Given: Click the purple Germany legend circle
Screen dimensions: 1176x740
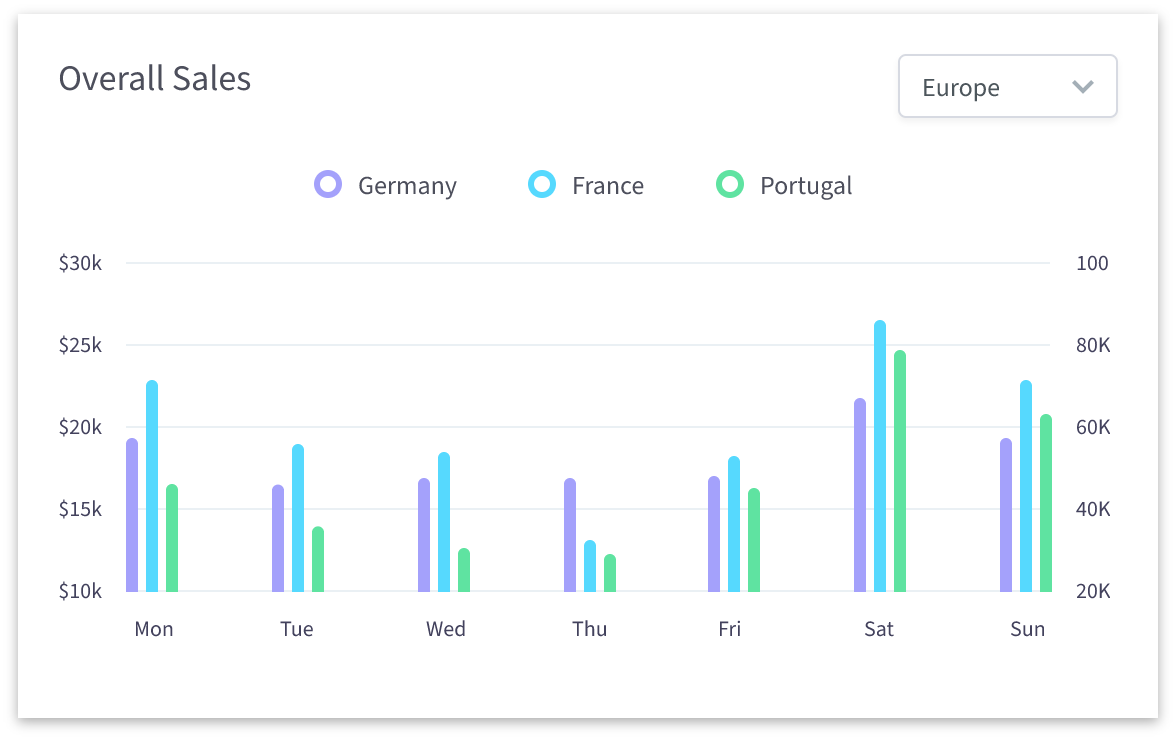Looking at the screenshot, I should (328, 185).
